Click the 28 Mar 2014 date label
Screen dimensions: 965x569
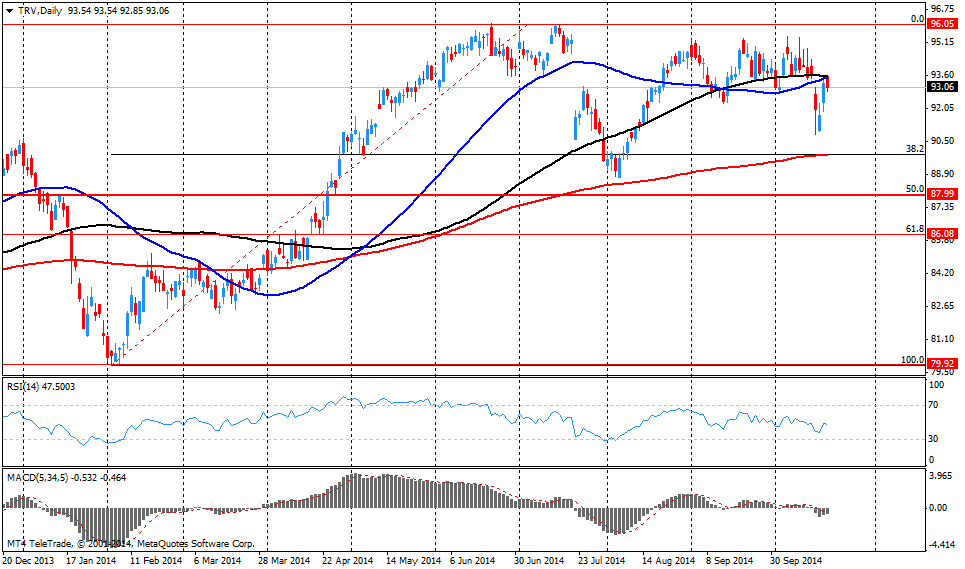pyautogui.click(x=284, y=560)
